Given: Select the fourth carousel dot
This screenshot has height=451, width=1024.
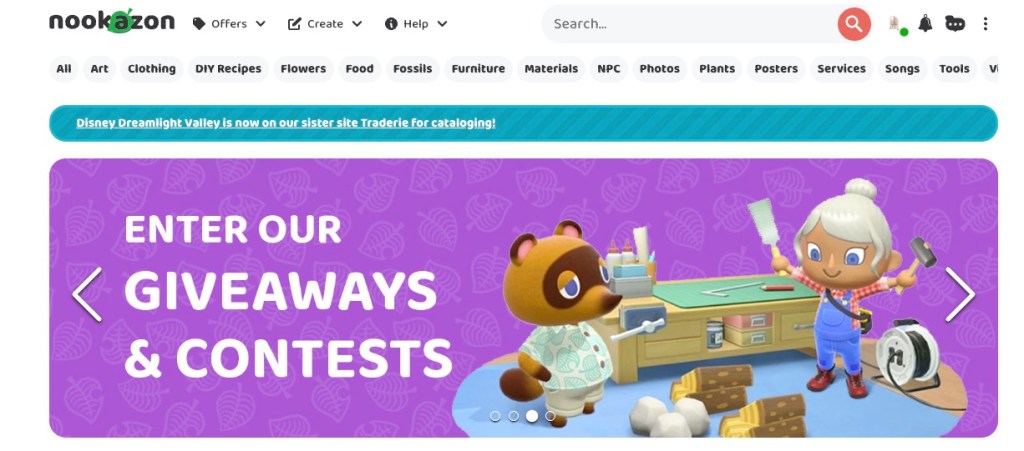Looking at the screenshot, I should pyautogui.click(x=550, y=416).
